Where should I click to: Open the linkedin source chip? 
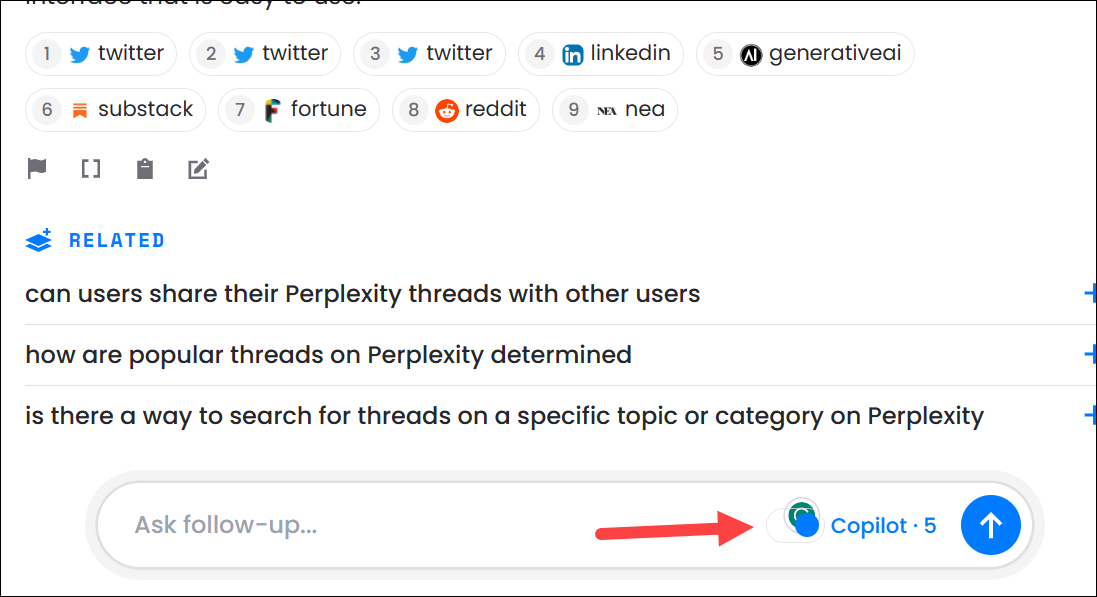(600, 54)
